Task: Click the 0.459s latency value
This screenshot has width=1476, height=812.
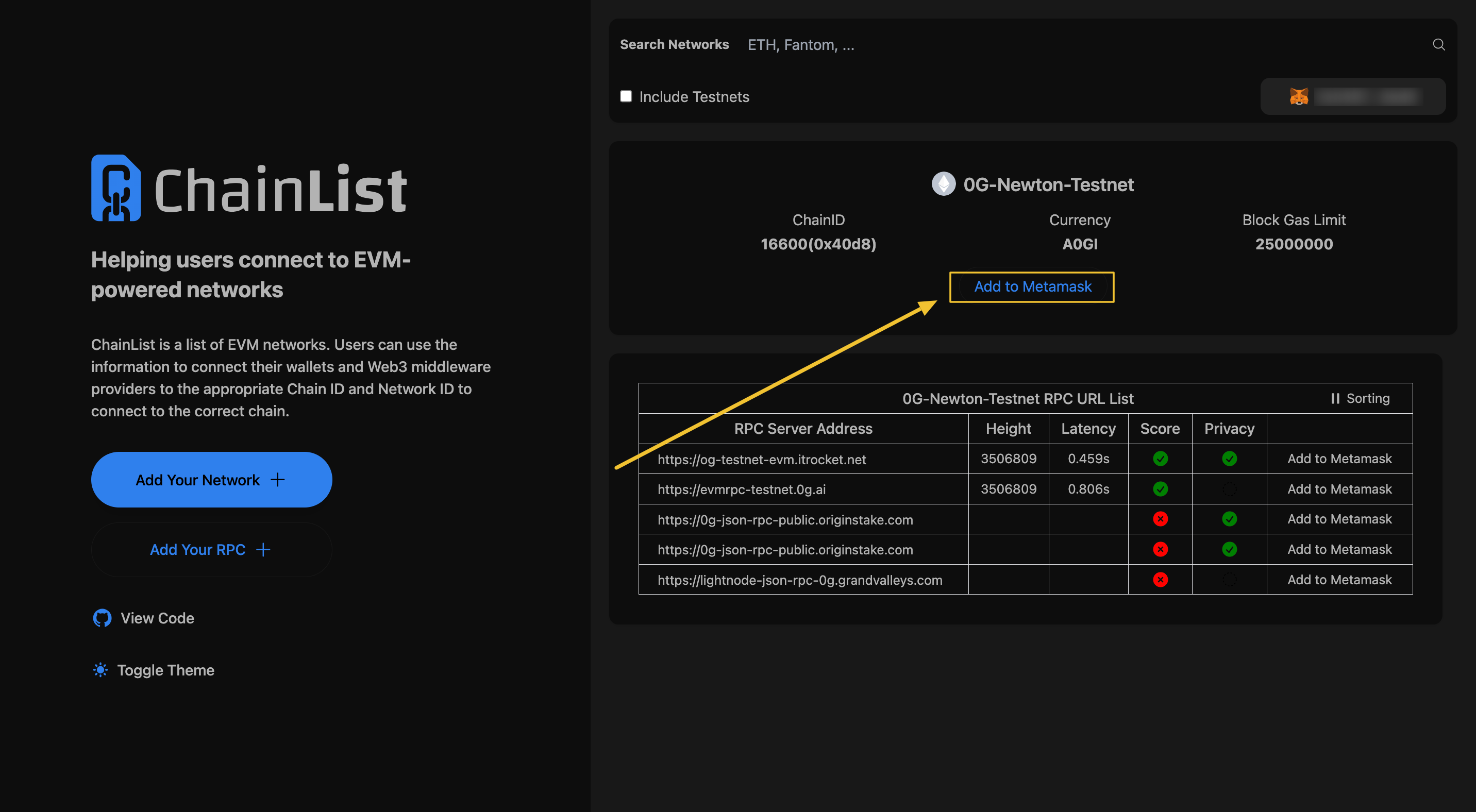Action: [x=1087, y=459]
